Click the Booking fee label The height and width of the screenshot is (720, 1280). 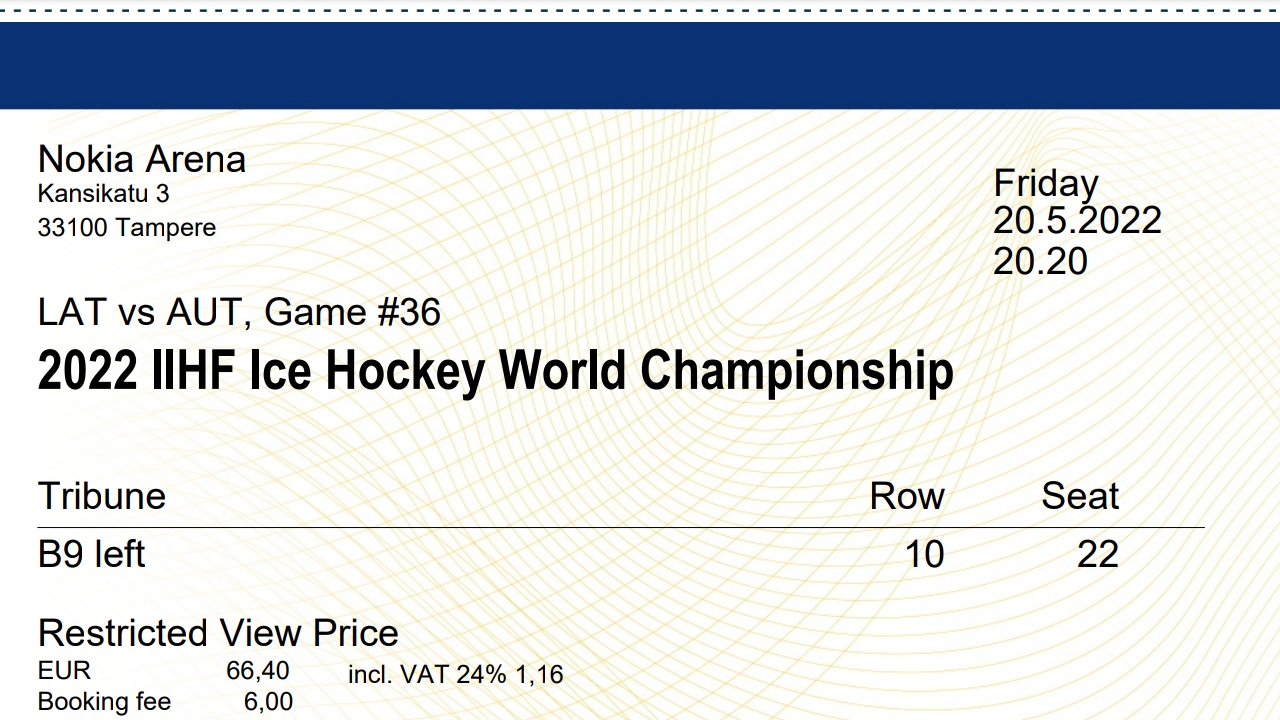pos(104,703)
